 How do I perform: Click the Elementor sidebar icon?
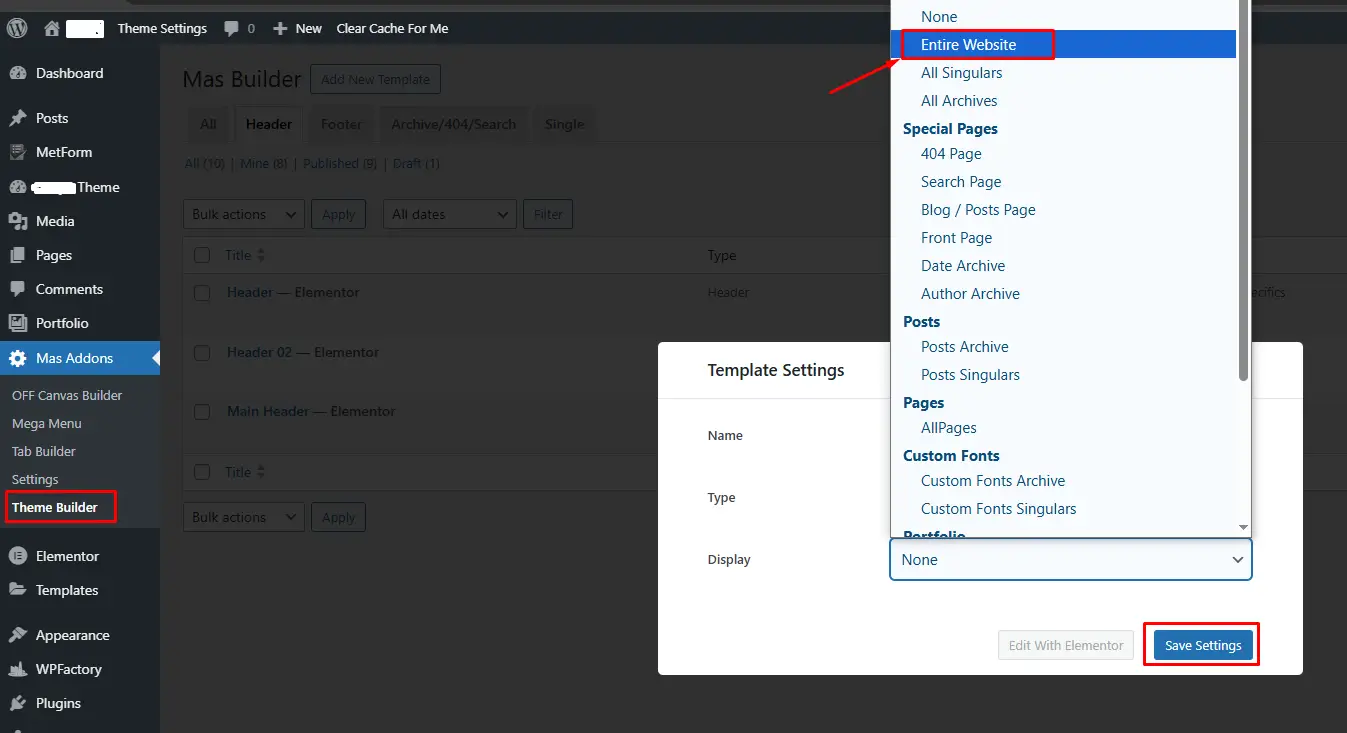point(17,556)
